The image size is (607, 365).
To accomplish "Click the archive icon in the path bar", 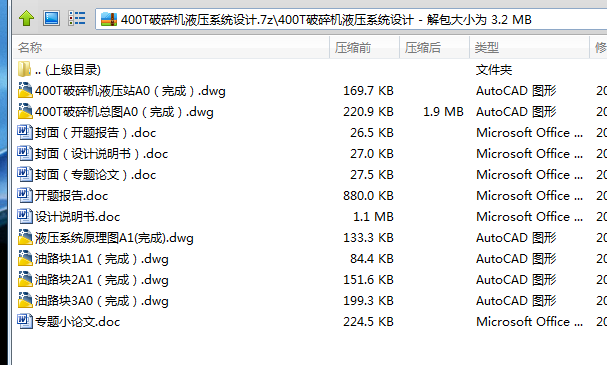I will pyautogui.click(x=109, y=19).
